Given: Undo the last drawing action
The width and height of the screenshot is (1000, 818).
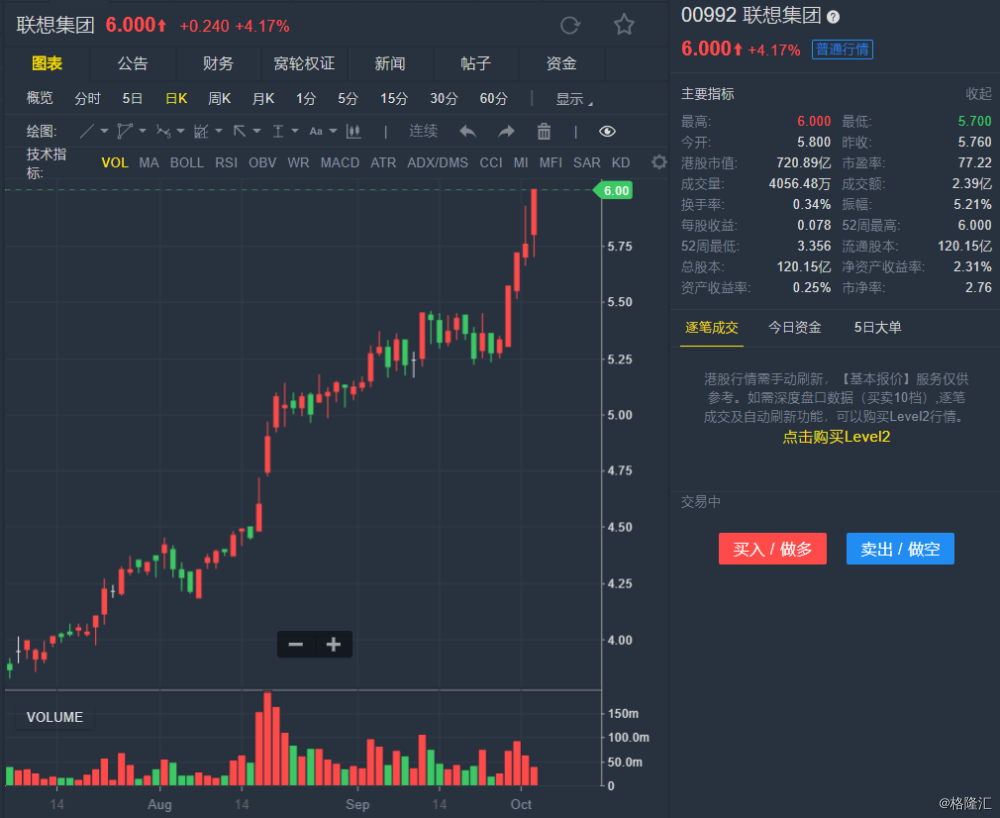Looking at the screenshot, I should pos(467,131).
